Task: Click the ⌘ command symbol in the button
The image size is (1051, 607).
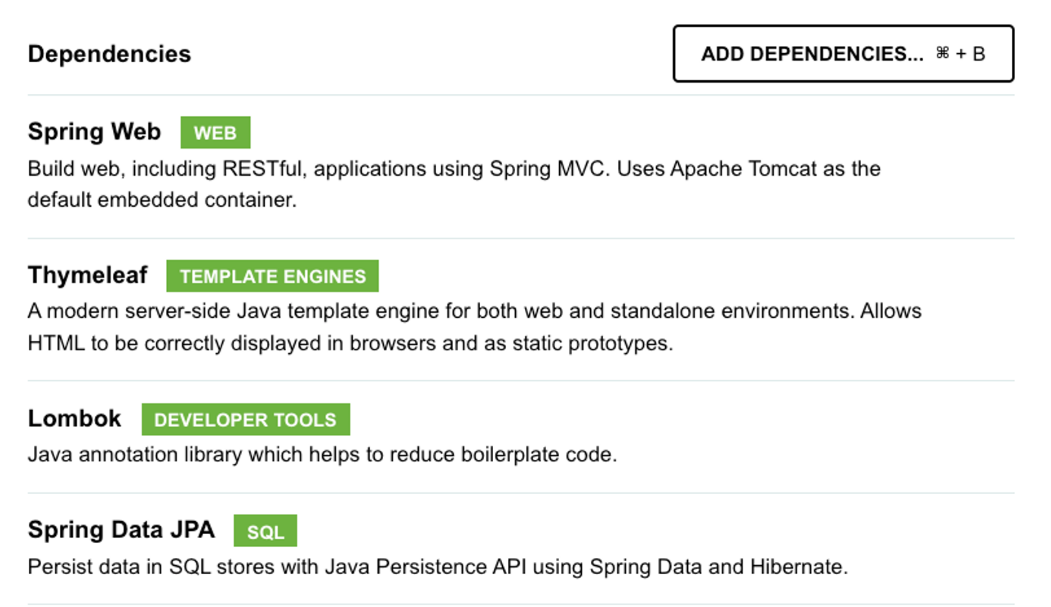Action: [x=942, y=54]
